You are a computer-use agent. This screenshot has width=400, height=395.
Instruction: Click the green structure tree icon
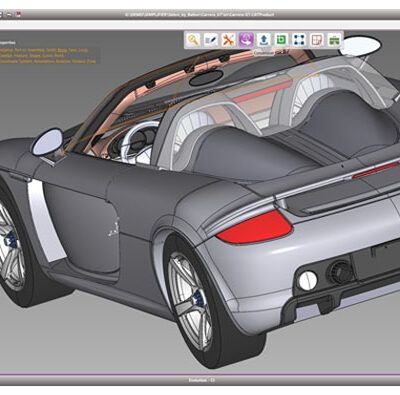[x=334, y=40]
